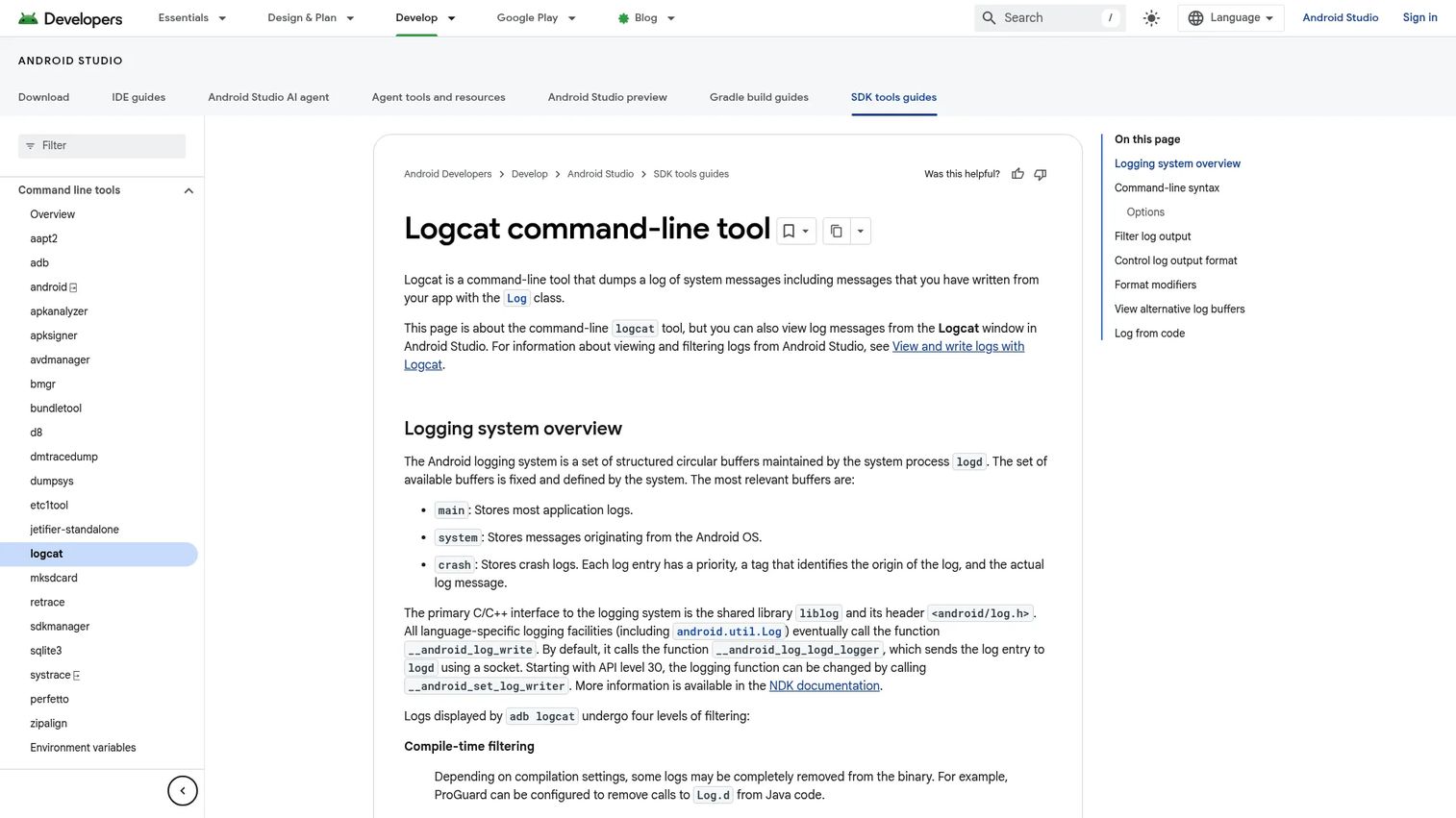Select apkanalyzer in the sidebar
Viewport: 1456px width, 818px height.
[59, 311]
